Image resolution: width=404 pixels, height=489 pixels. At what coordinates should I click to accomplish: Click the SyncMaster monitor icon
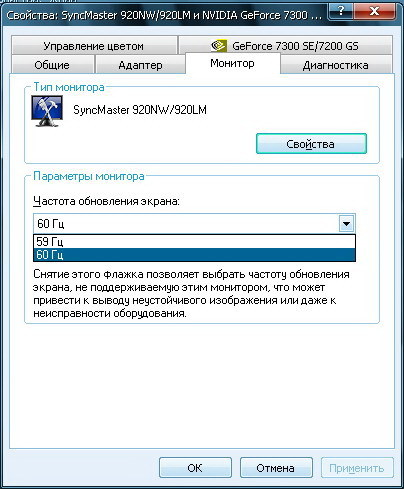pyautogui.click(x=47, y=111)
